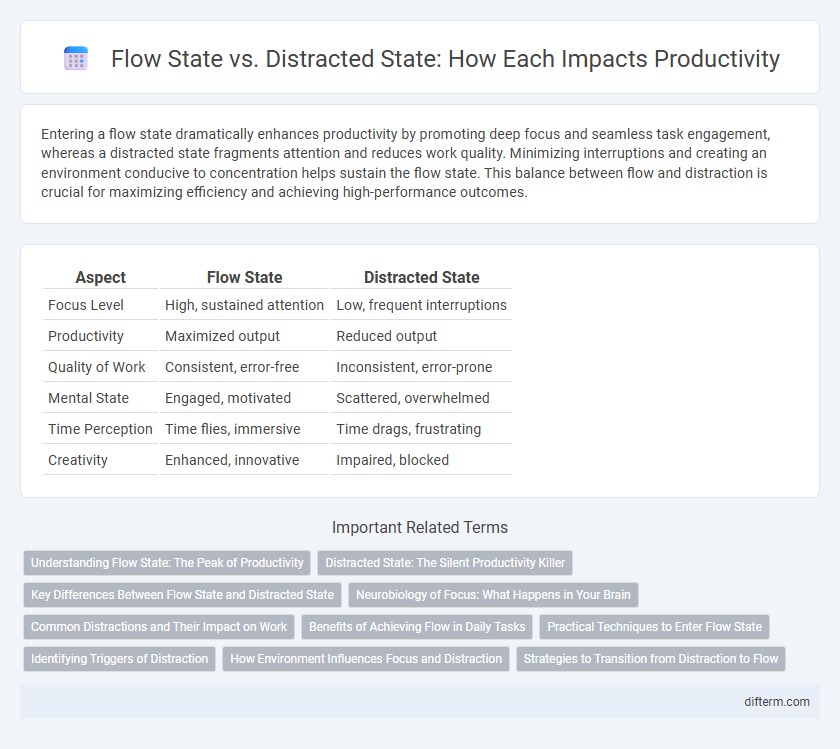Click the intro paragraph starting 'Entering a flow state'
The width and height of the screenshot is (840, 749).
[x=404, y=163]
